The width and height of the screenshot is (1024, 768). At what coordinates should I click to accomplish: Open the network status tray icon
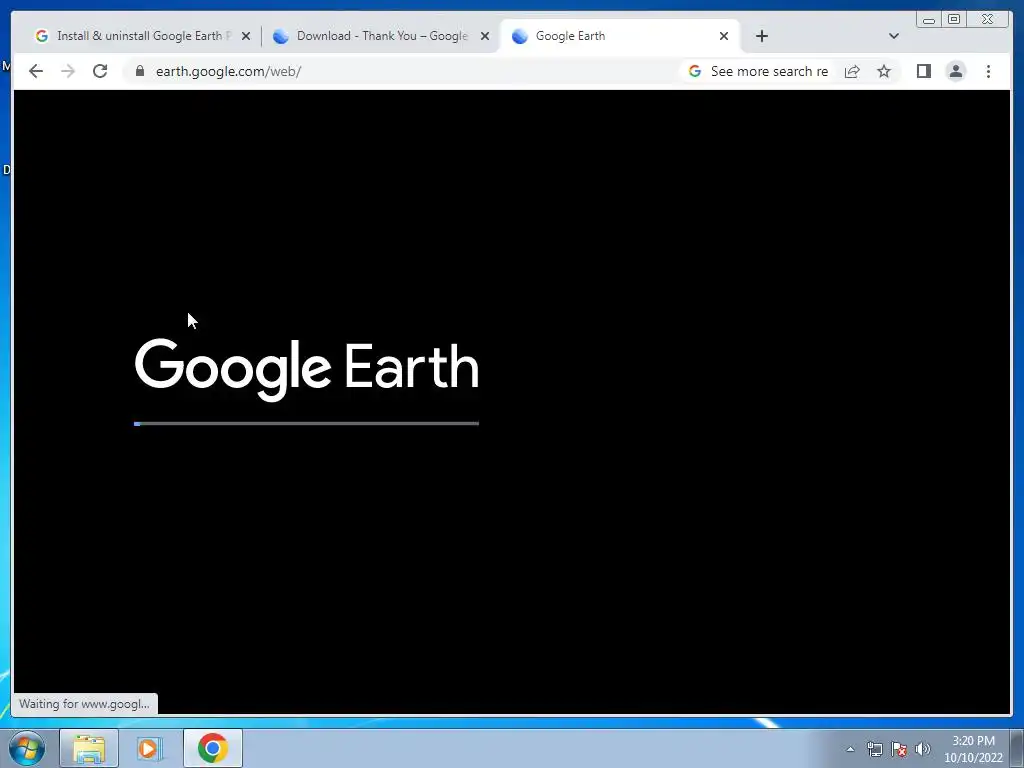(874, 749)
